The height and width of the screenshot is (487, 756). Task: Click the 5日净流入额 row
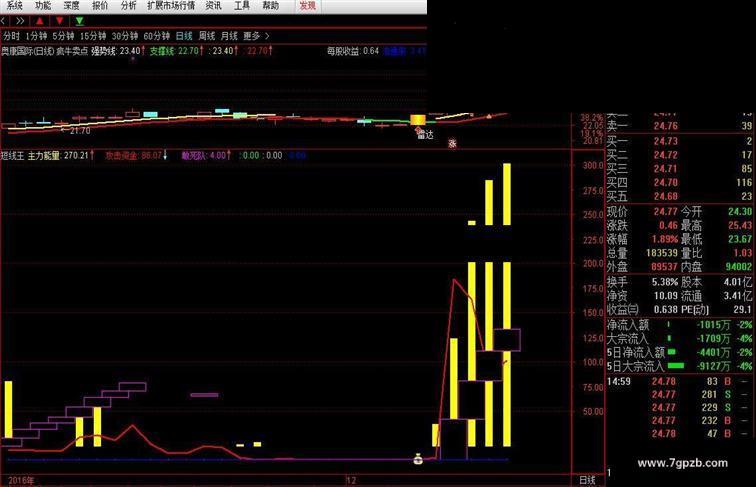click(x=679, y=352)
